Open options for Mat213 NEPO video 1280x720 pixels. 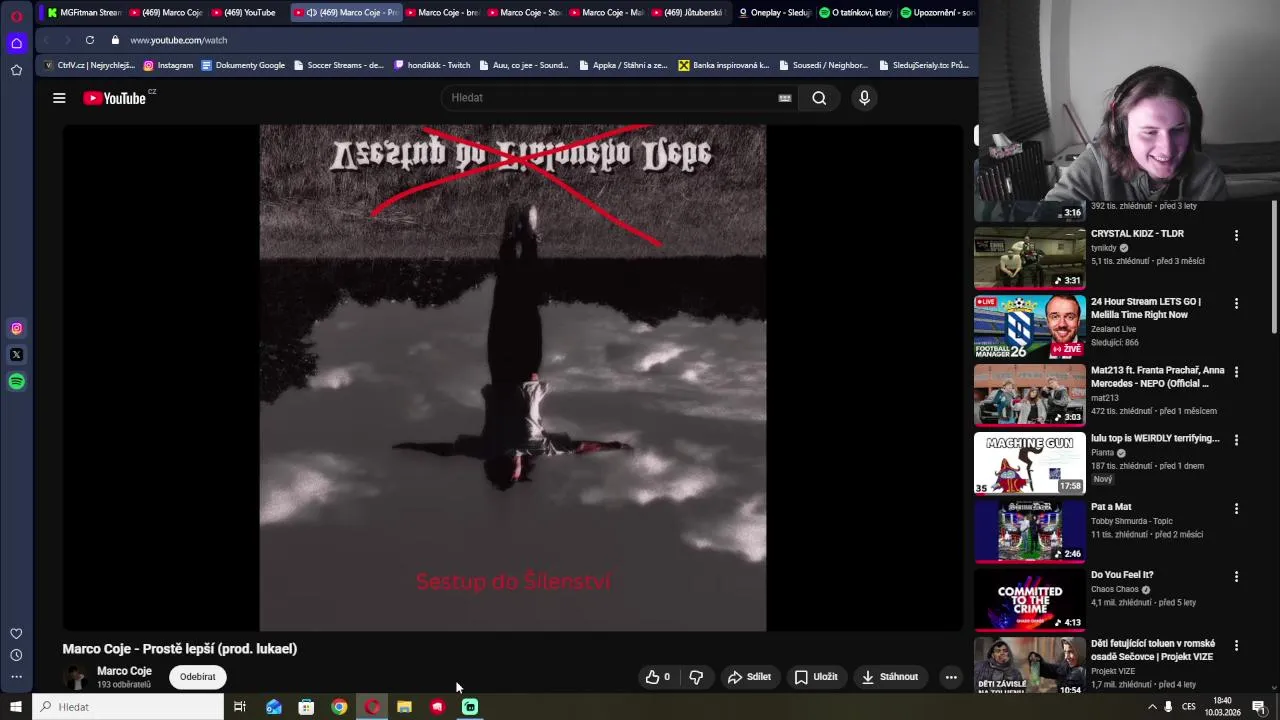tap(1236, 372)
